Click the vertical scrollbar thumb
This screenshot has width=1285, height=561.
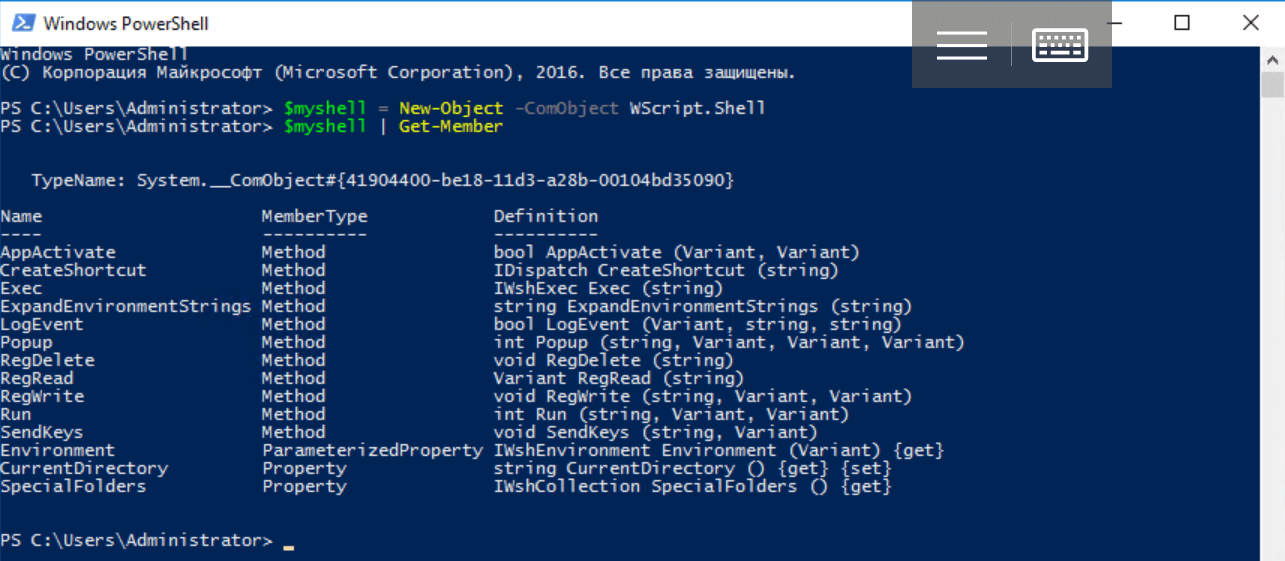1272,86
